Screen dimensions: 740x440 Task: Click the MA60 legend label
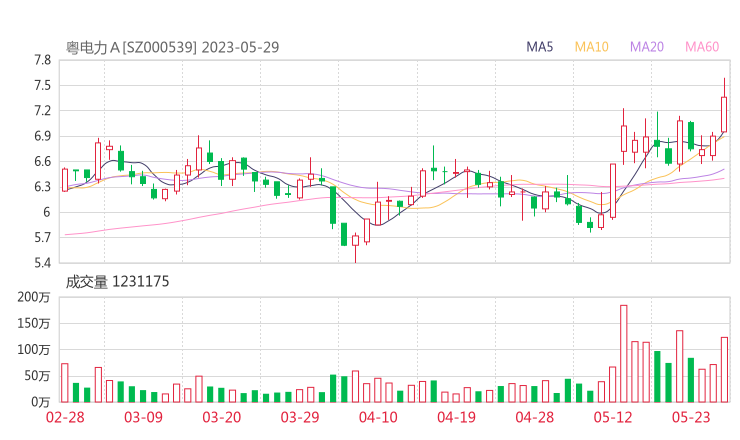(x=702, y=47)
